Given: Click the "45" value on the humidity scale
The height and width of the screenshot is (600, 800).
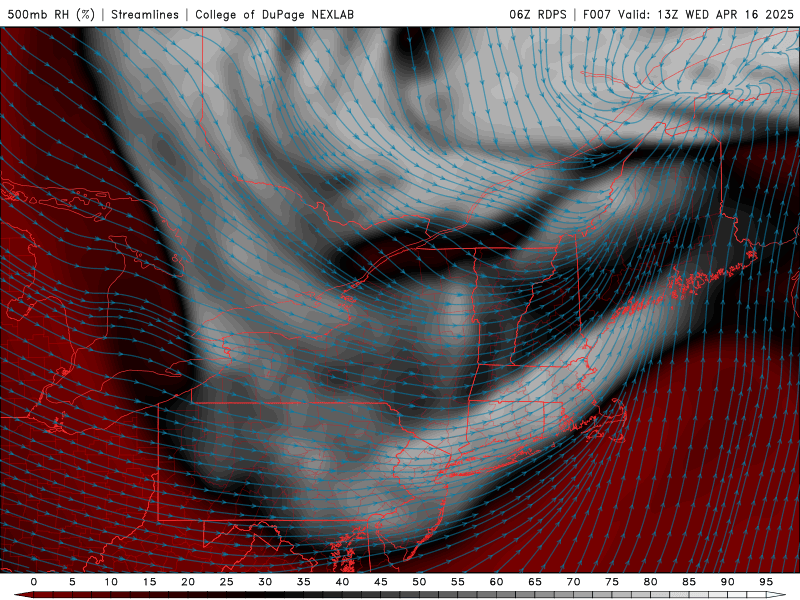Looking at the screenshot, I should tap(381, 582).
